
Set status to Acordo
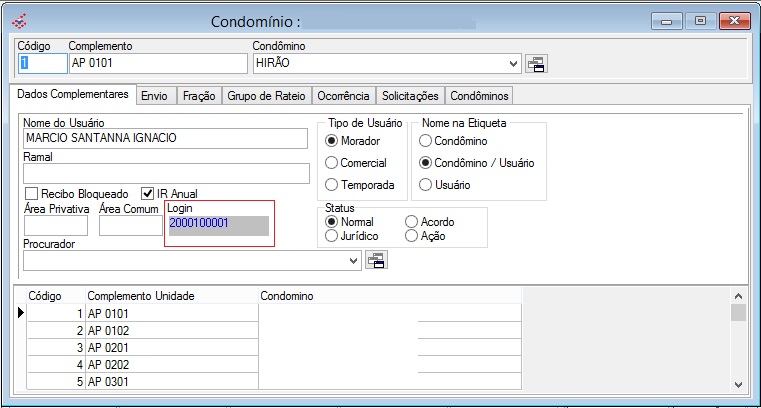412,222
